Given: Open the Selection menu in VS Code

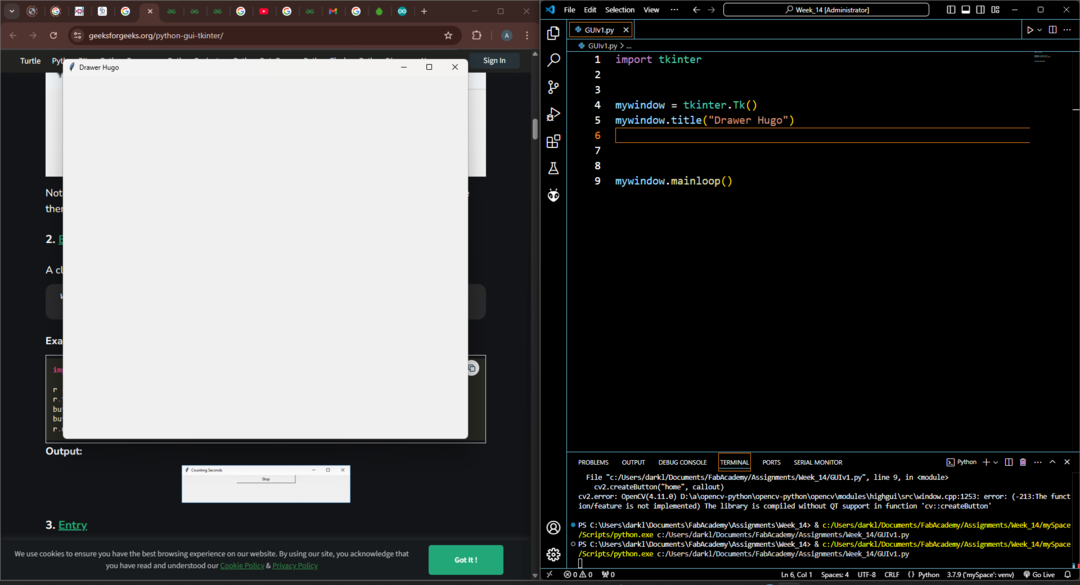Looking at the screenshot, I should pos(620,10).
